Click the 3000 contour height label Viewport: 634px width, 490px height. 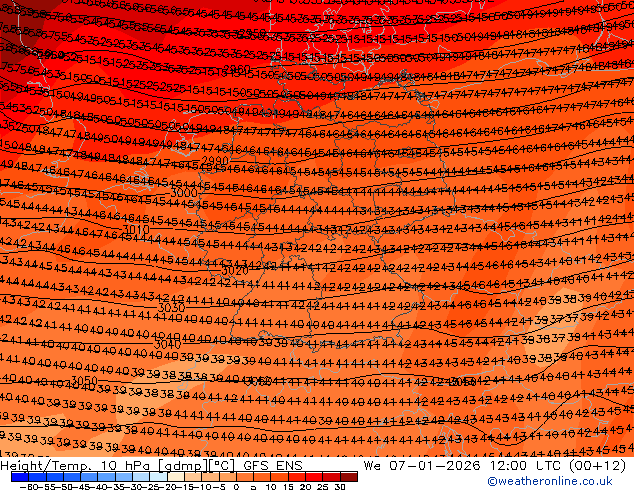[184, 193]
